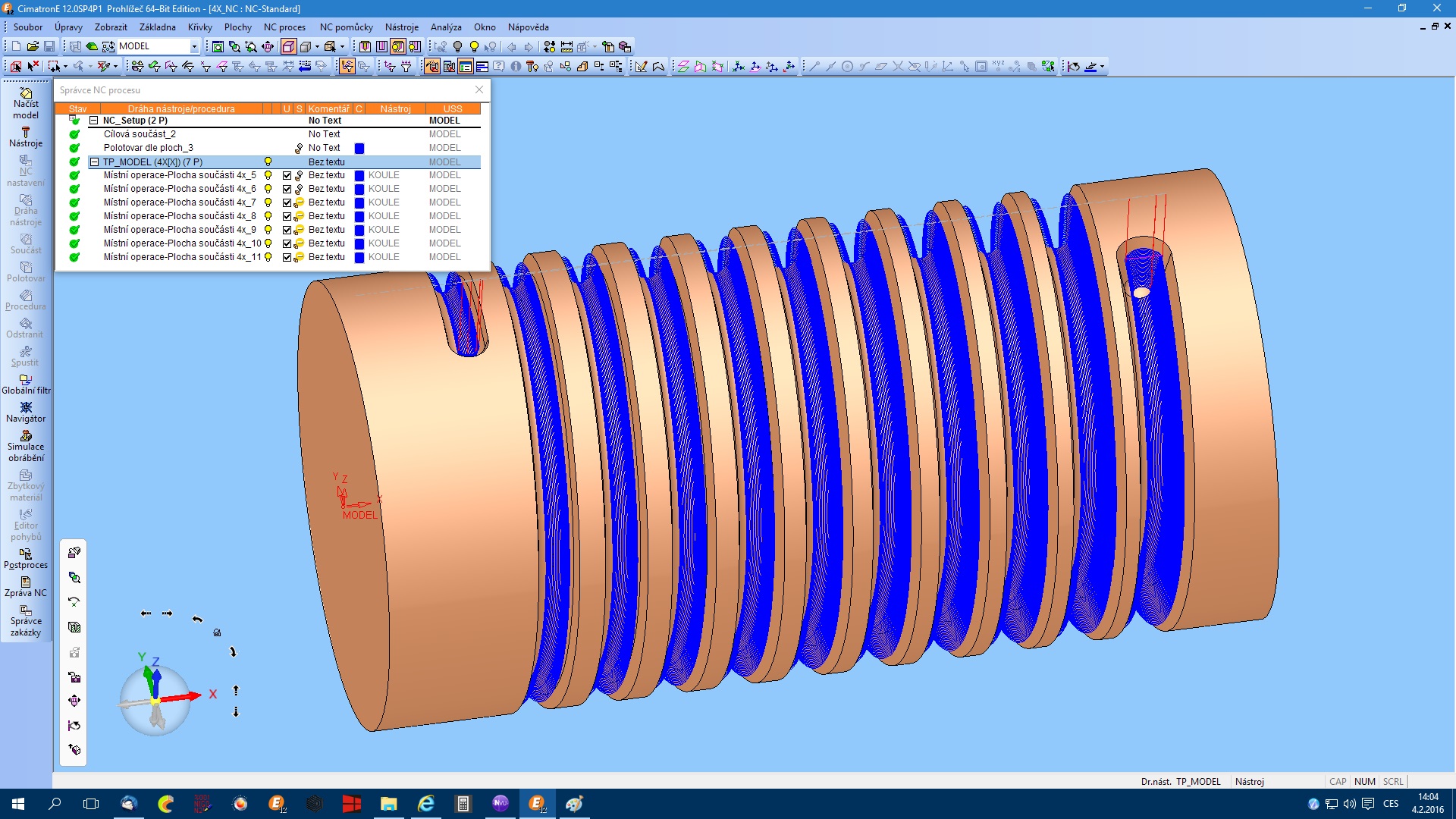
Task: Uncheck the checkbox for operation 4x_6
Action: click(287, 189)
